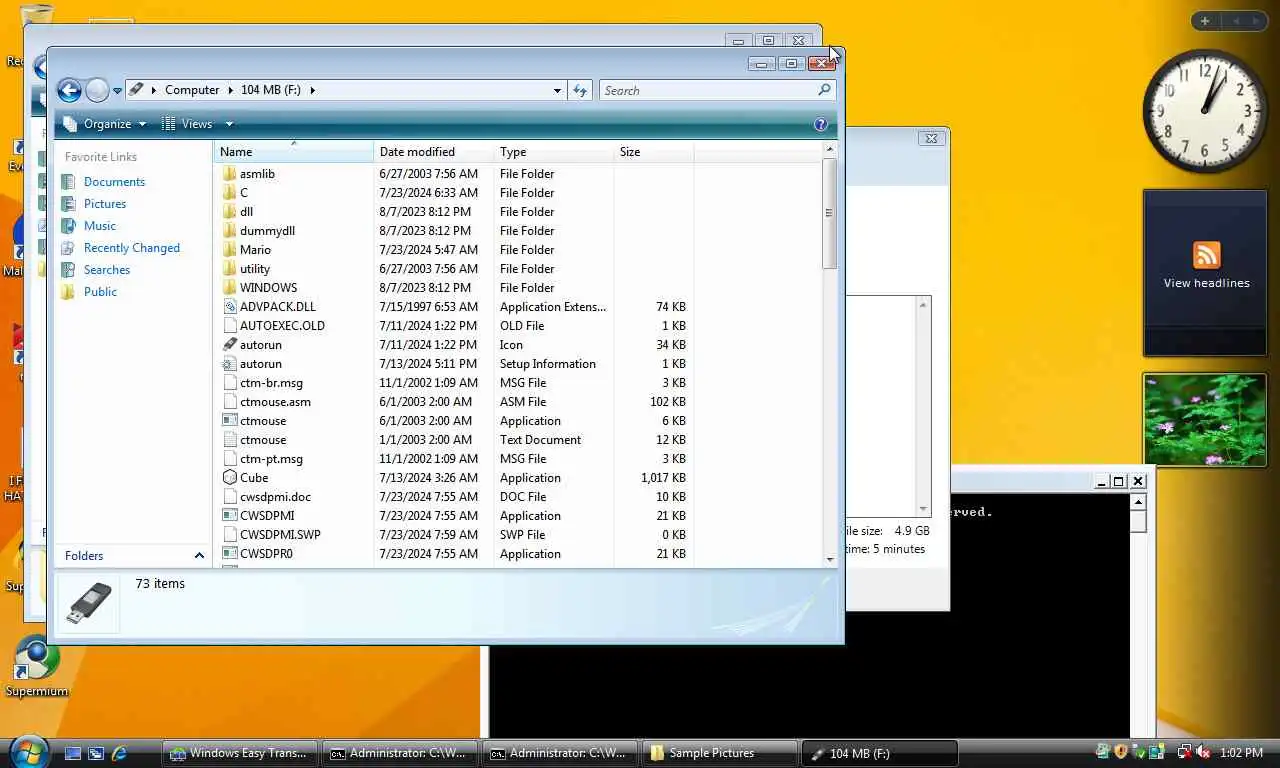Sort files by the Type column header
1280x768 pixels.
[554, 152]
